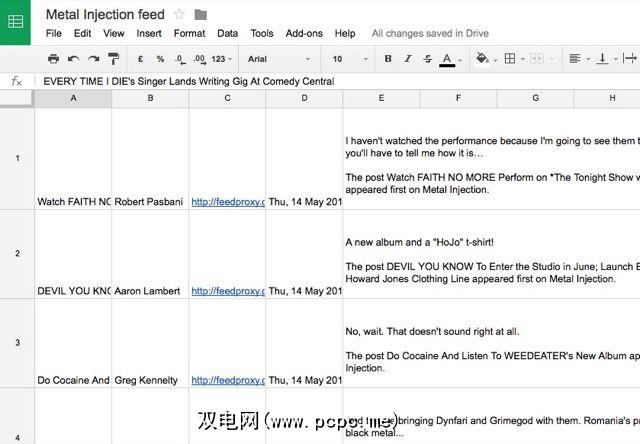
Task: Click the merge cells icon
Action: [537, 59]
